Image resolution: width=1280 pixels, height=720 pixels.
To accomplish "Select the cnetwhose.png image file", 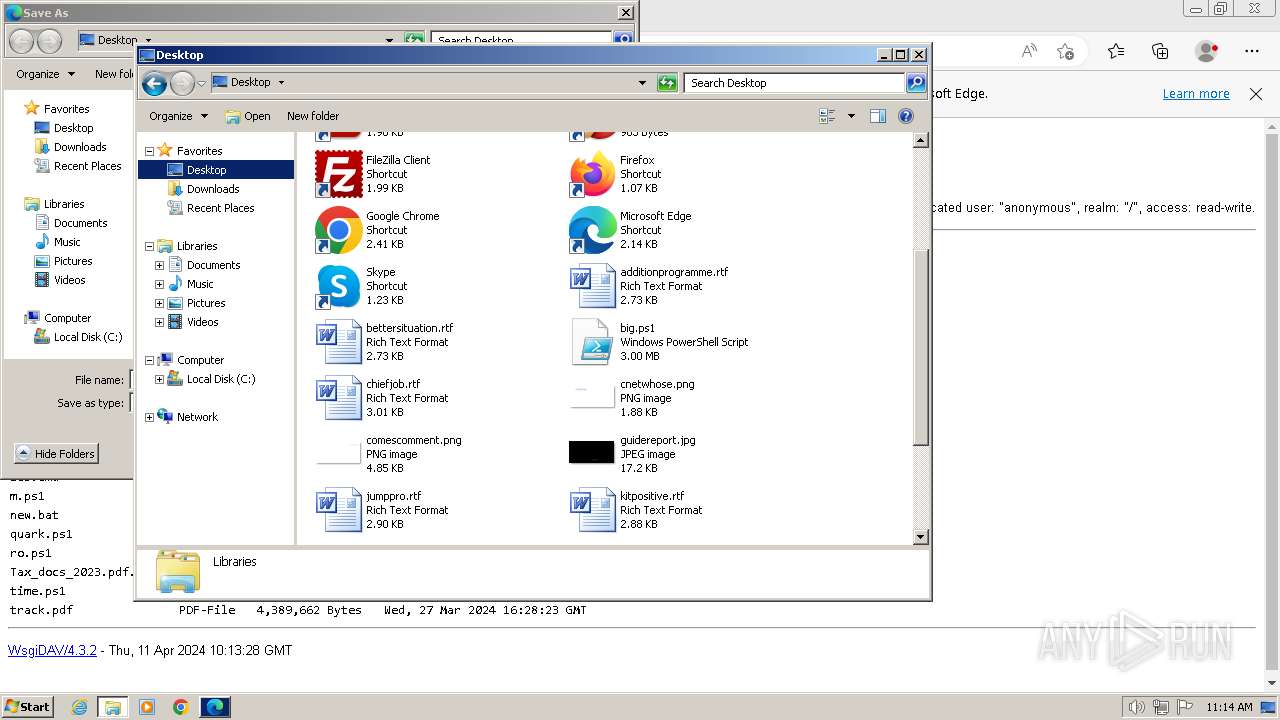I will coord(634,398).
